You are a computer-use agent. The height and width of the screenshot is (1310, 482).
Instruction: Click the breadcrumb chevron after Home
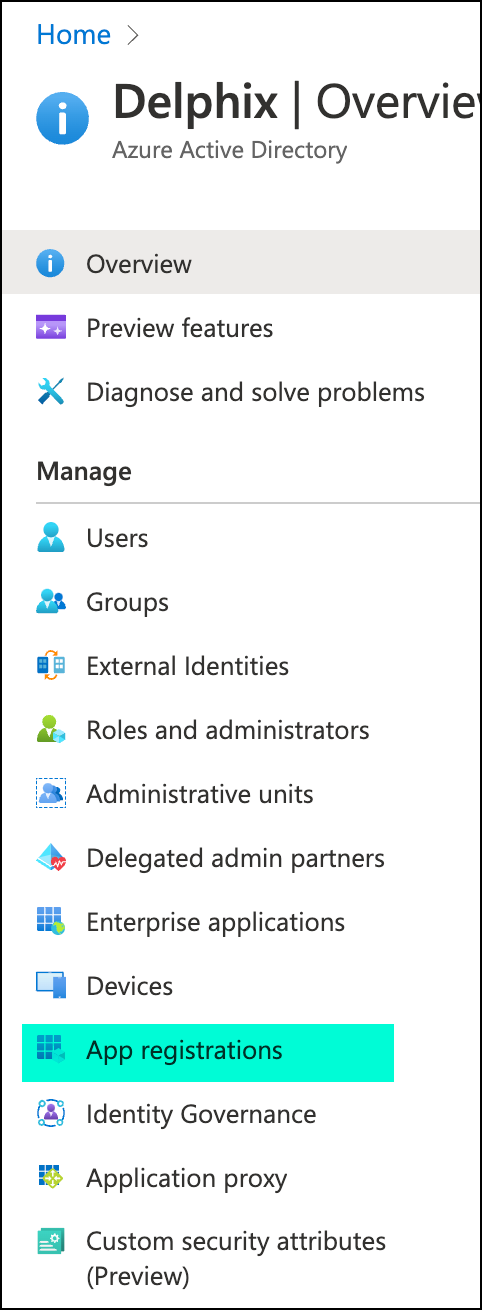[x=133, y=35]
